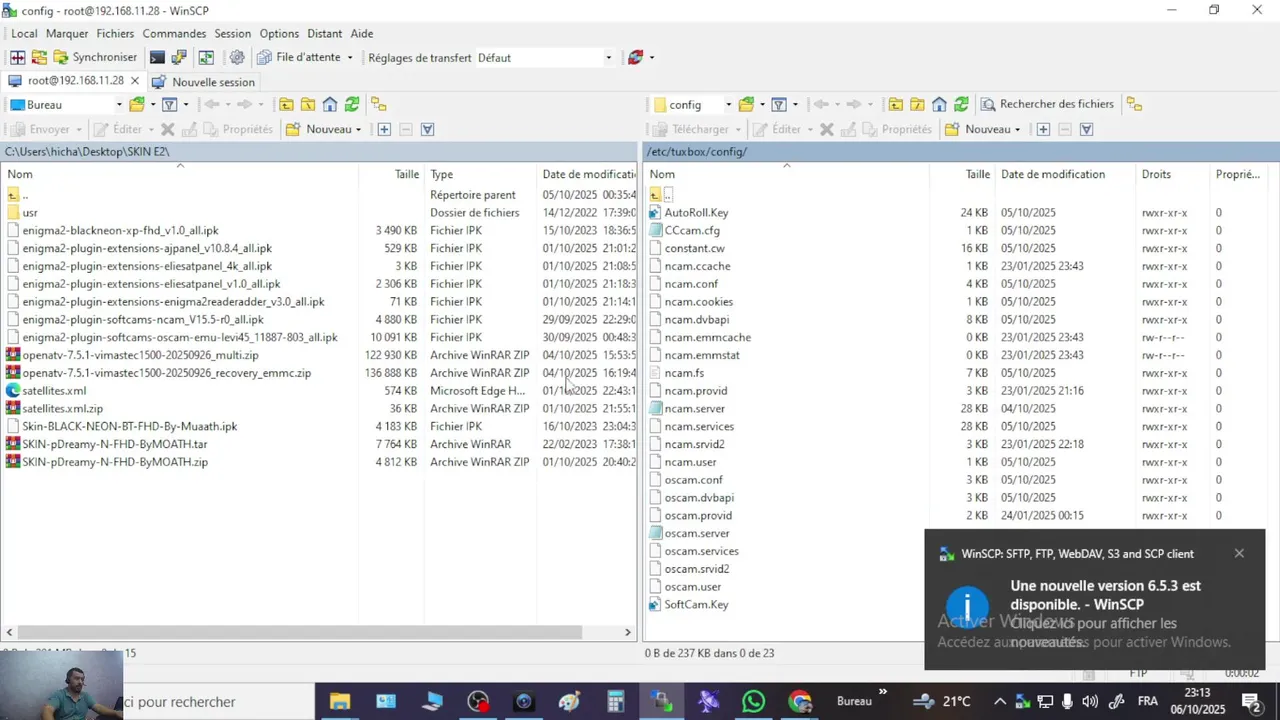This screenshot has height=720, width=1280.
Task: Open the Défaut transfer settings dropdown
Action: click(x=608, y=58)
